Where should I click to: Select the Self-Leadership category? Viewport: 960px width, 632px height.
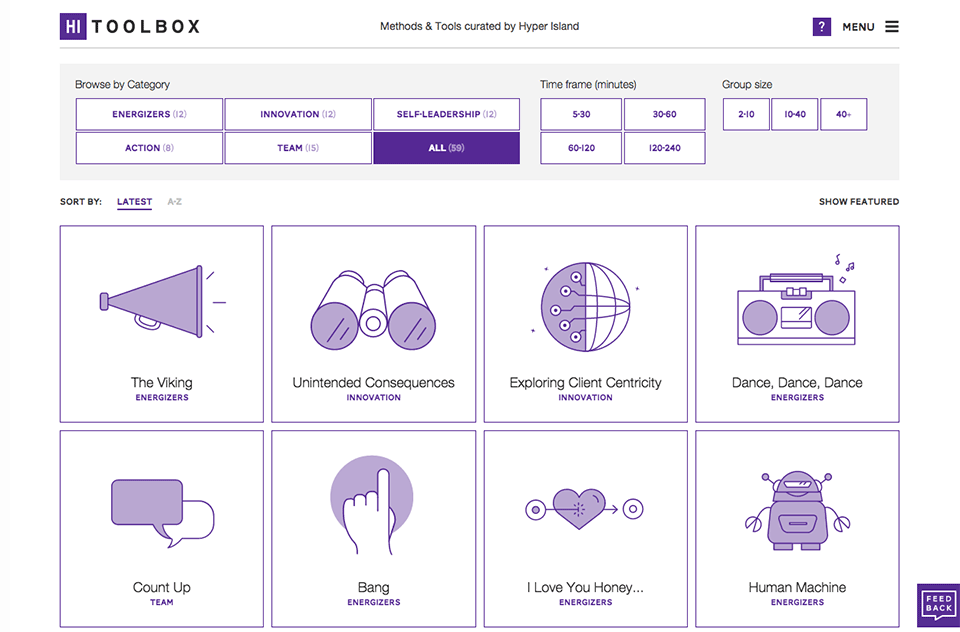pos(446,115)
